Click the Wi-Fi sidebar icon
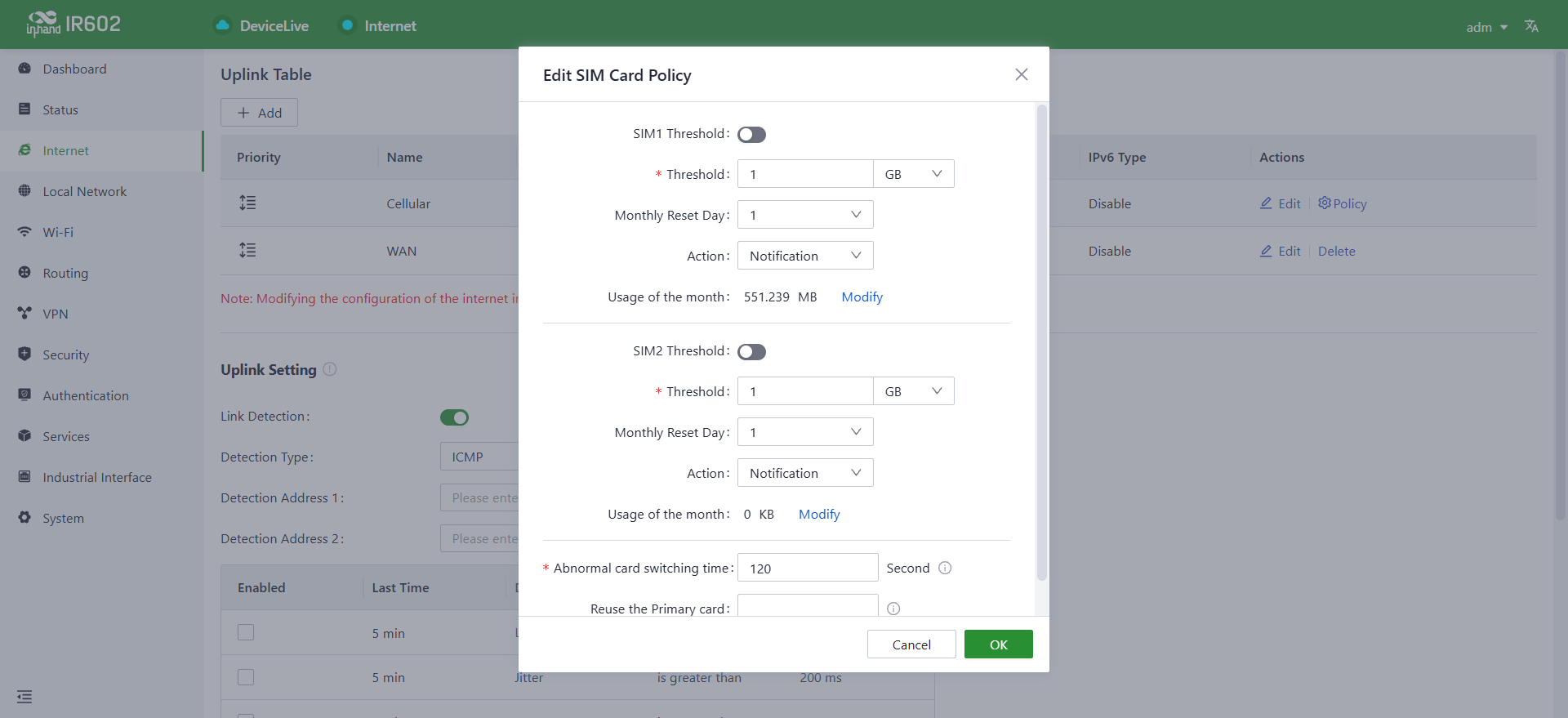 (24, 232)
